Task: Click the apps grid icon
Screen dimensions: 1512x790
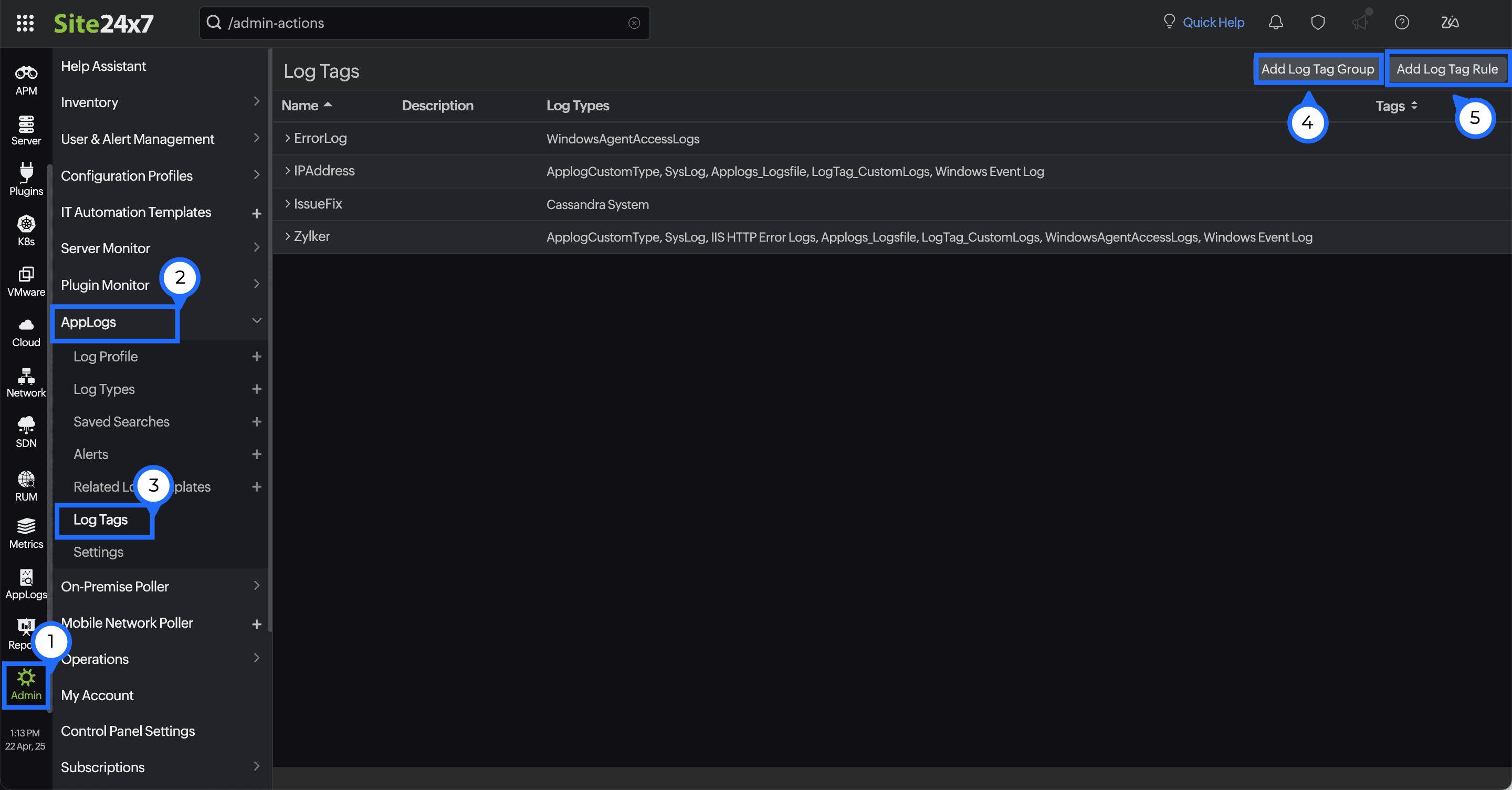Action: (x=25, y=23)
